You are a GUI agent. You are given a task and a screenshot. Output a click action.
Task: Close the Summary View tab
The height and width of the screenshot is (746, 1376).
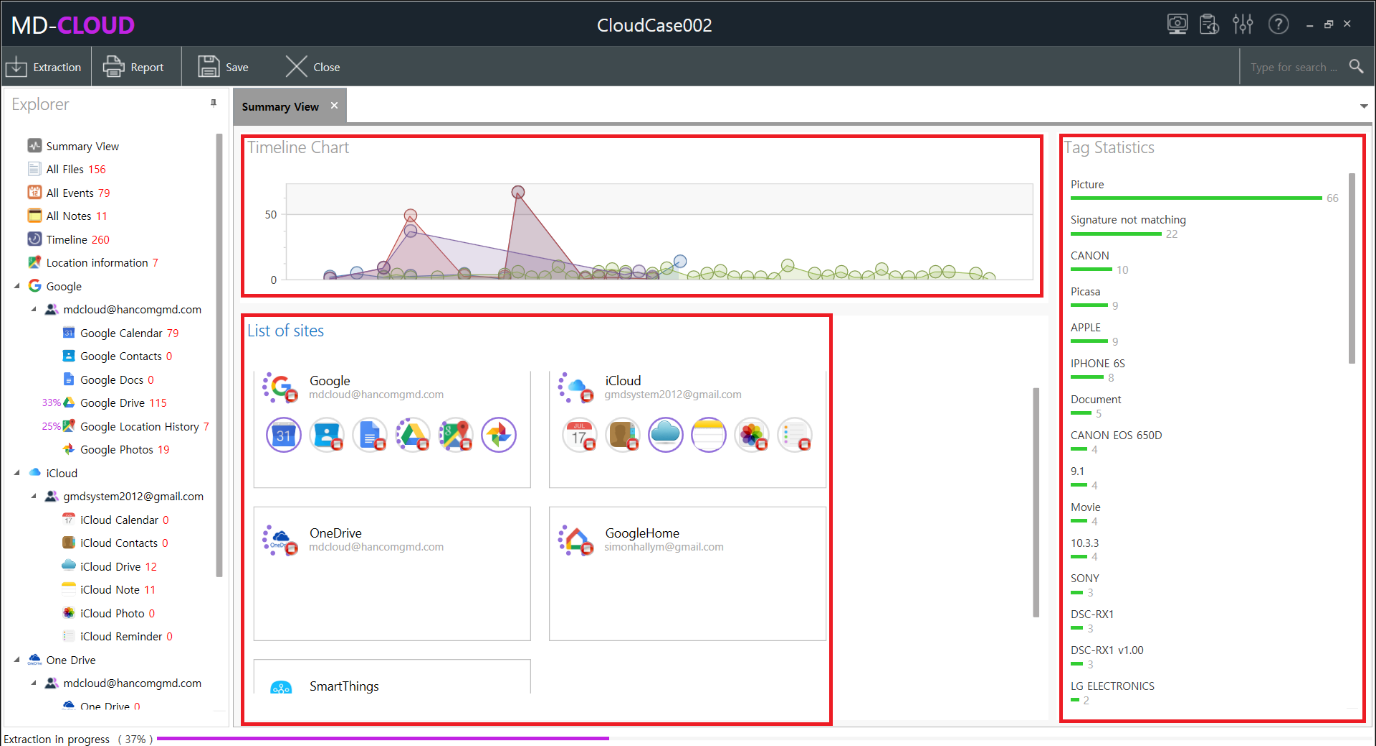tap(334, 106)
